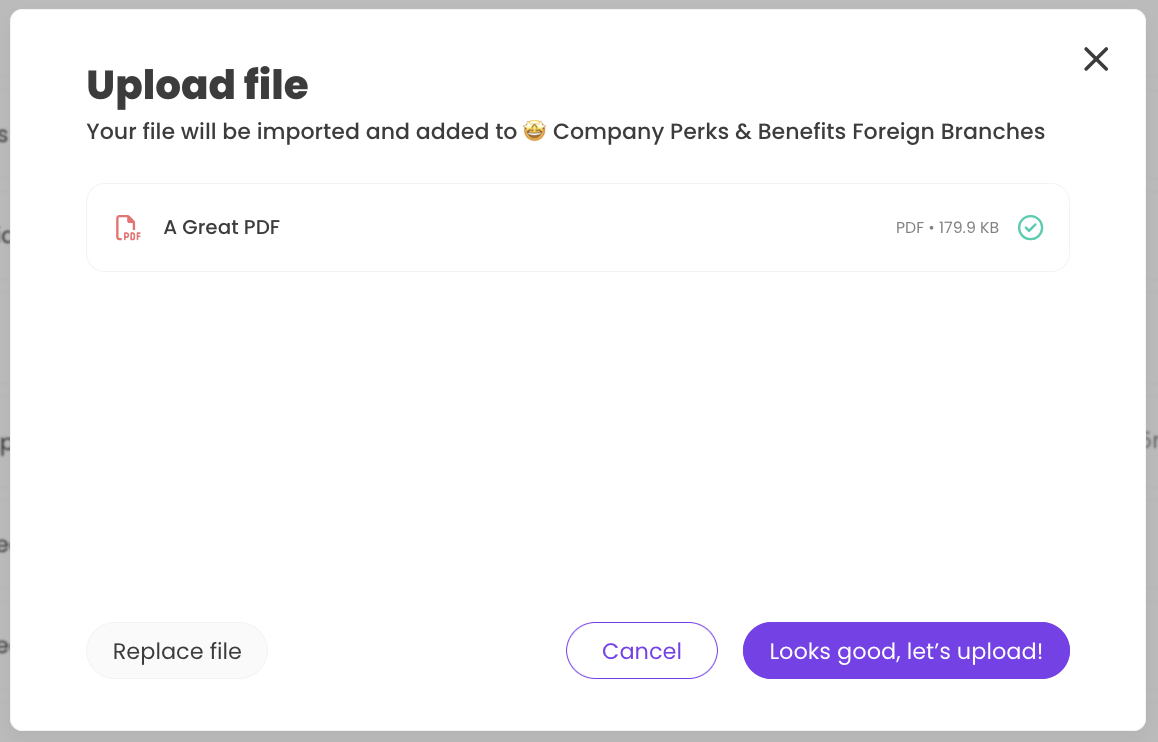Click the Company Perks & Benefits destination text
Viewport: 1158px width, 742px height.
click(x=800, y=131)
